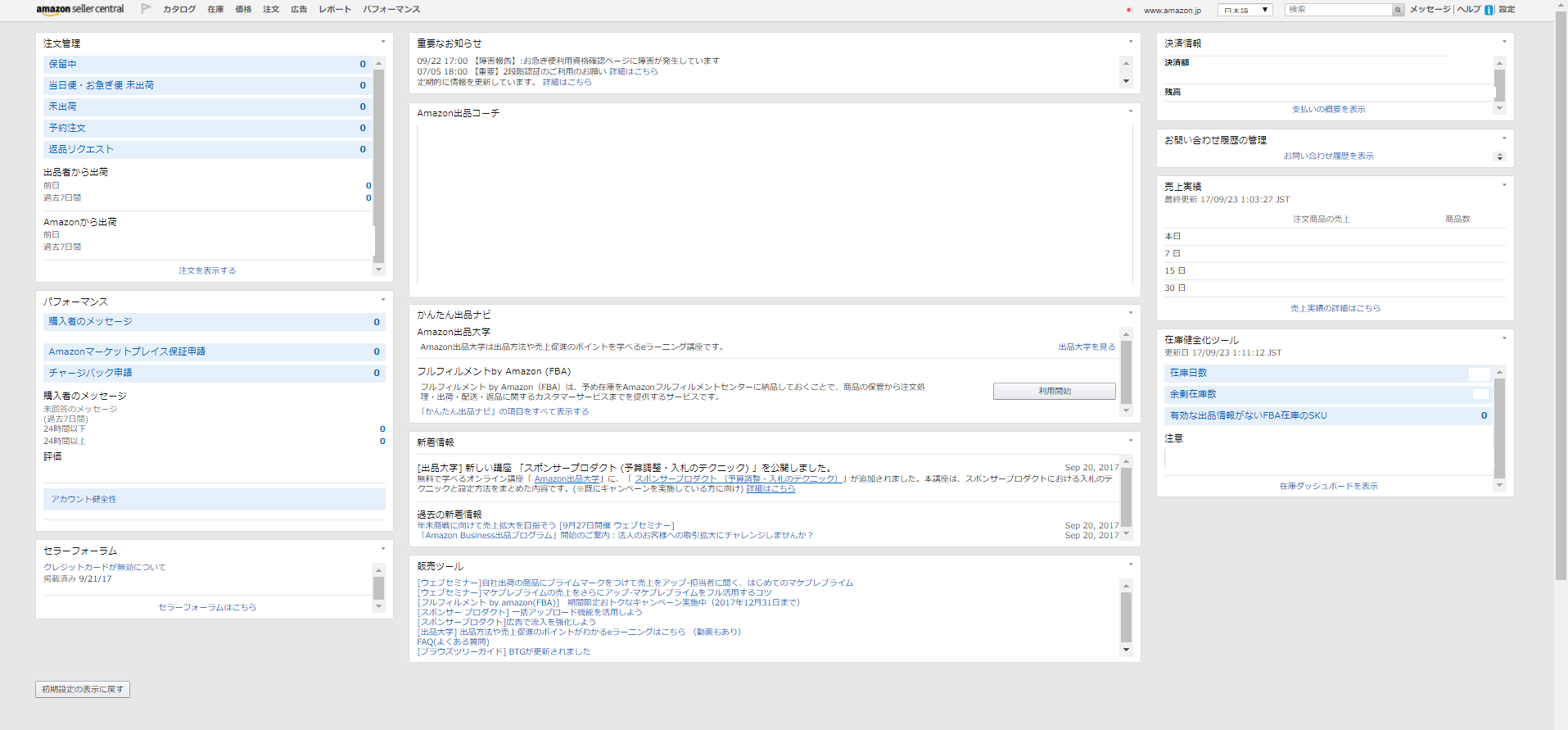The height and width of the screenshot is (730, 1568).
Task: Collapse the パフォーマンス panel arrow
Action: coord(382,300)
